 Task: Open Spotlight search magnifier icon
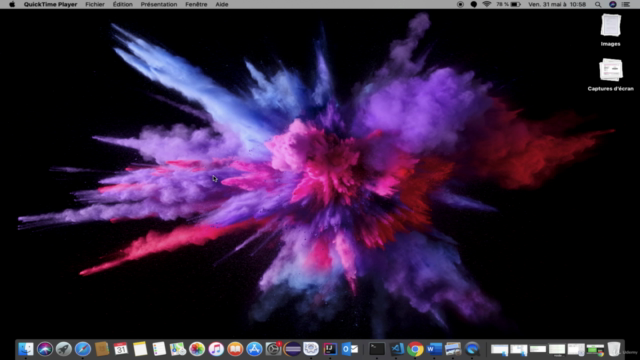[x=598, y=4]
